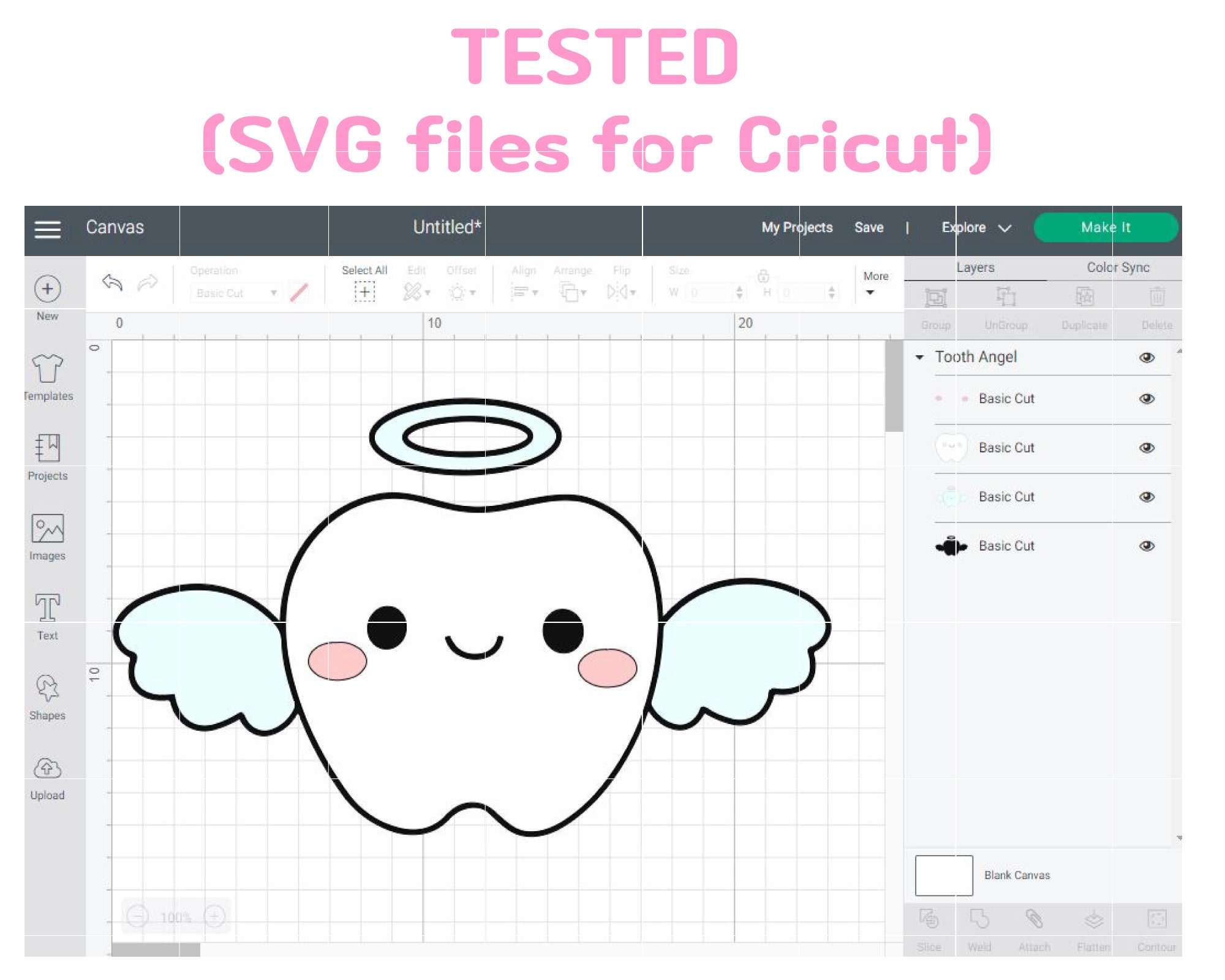Screen dimensions: 1225x980
Task: Hide the Tooth Angel group
Action: pyautogui.click(x=1147, y=357)
